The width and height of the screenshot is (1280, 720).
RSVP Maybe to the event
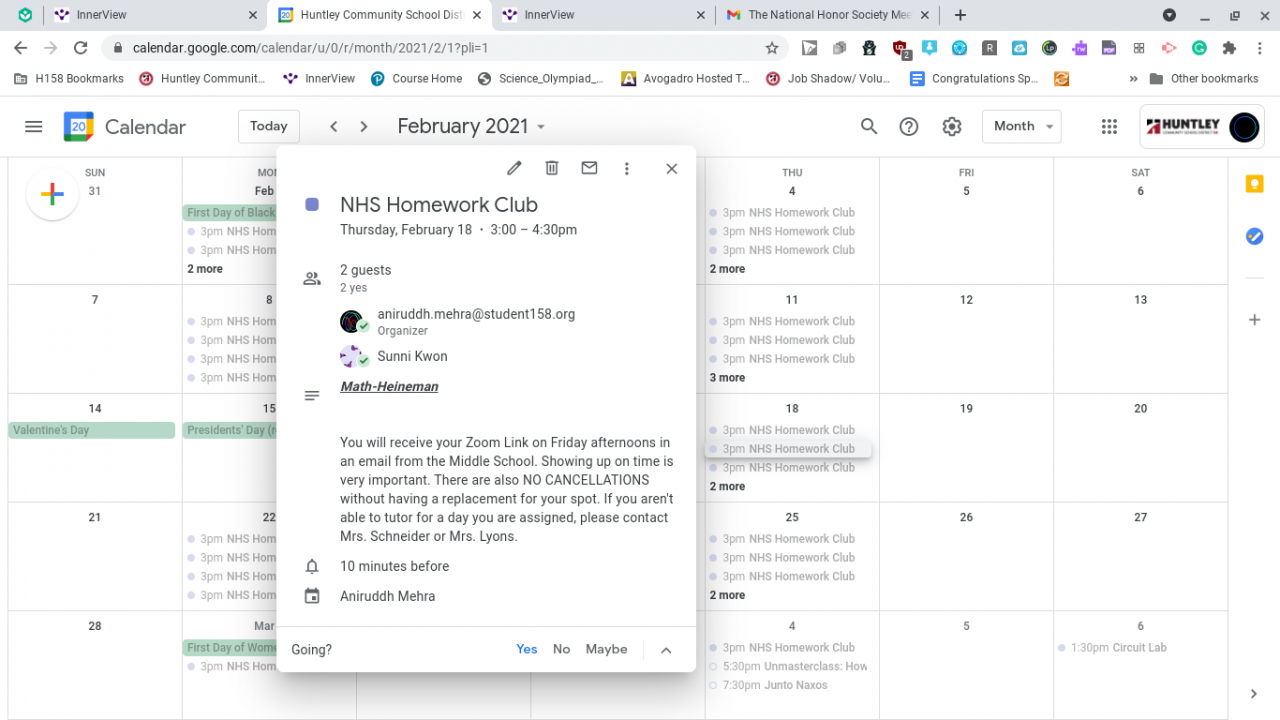607,650
